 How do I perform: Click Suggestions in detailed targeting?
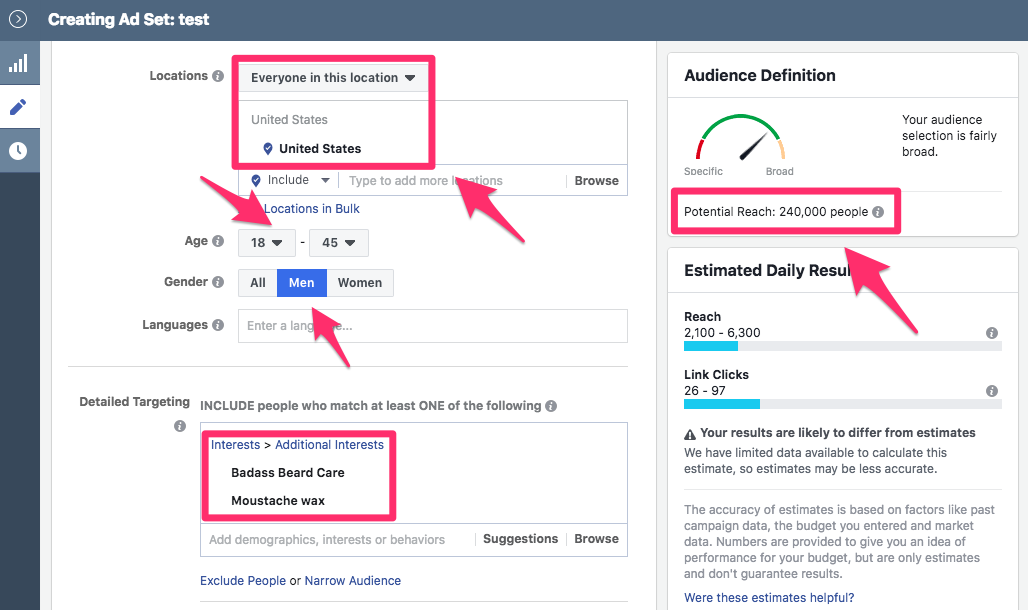(521, 539)
